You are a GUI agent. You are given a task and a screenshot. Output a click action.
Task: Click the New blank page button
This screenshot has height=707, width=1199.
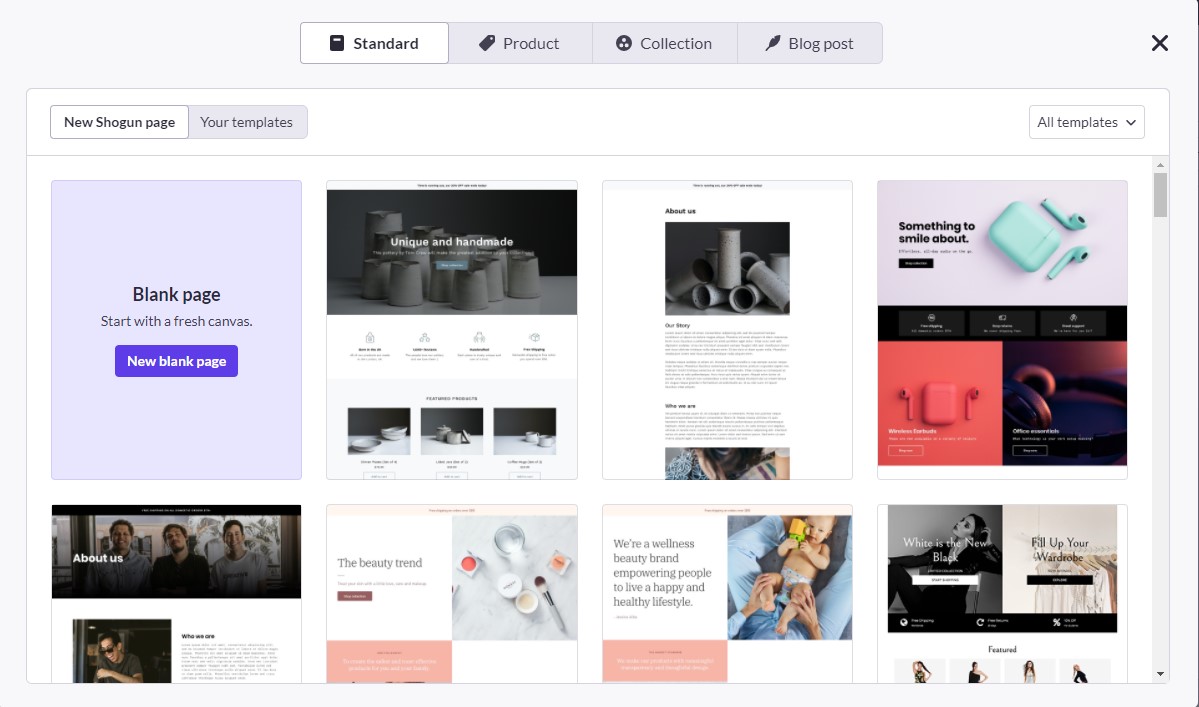[x=176, y=361]
